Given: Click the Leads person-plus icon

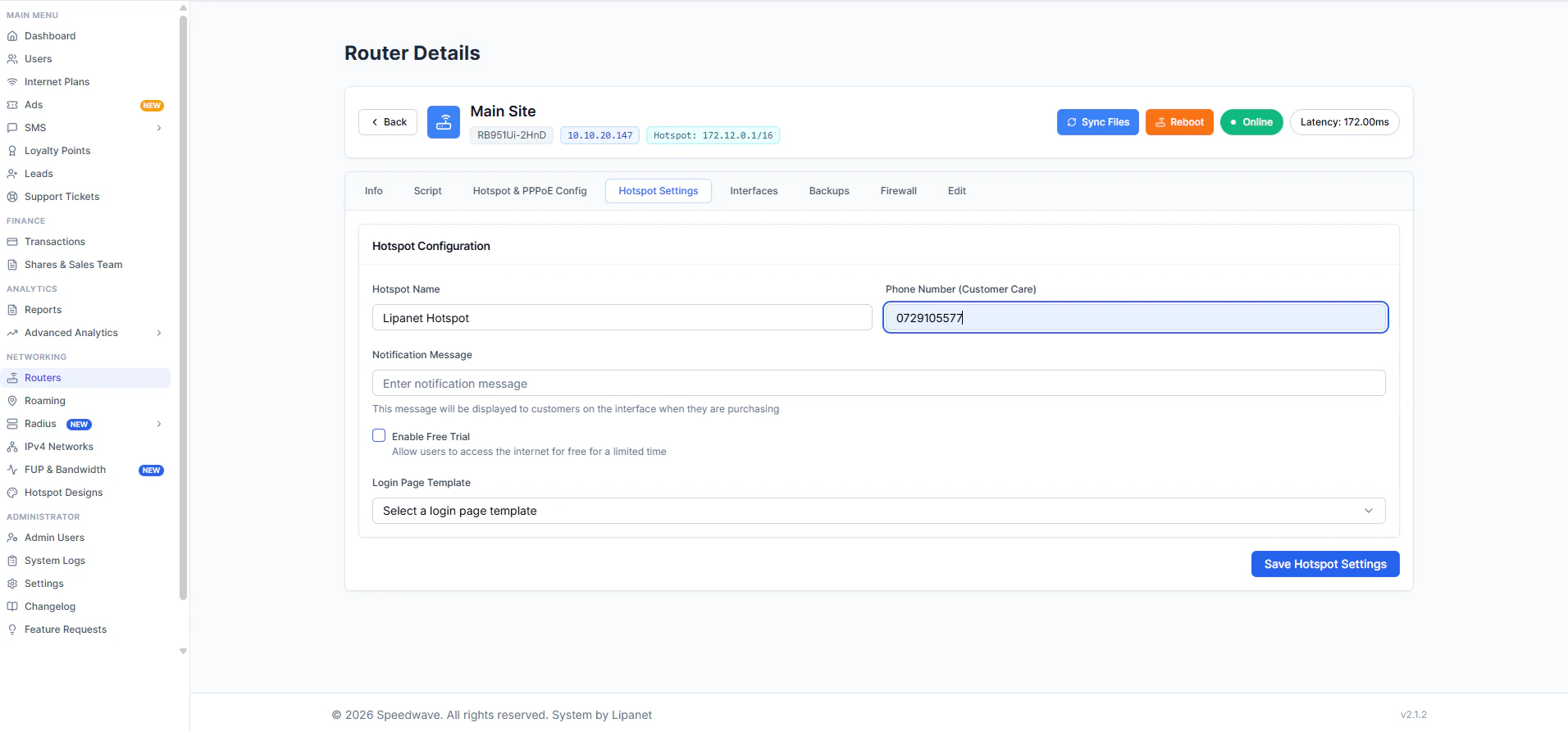Looking at the screenshot, I should pyautogui.click(x=12, y=174).
